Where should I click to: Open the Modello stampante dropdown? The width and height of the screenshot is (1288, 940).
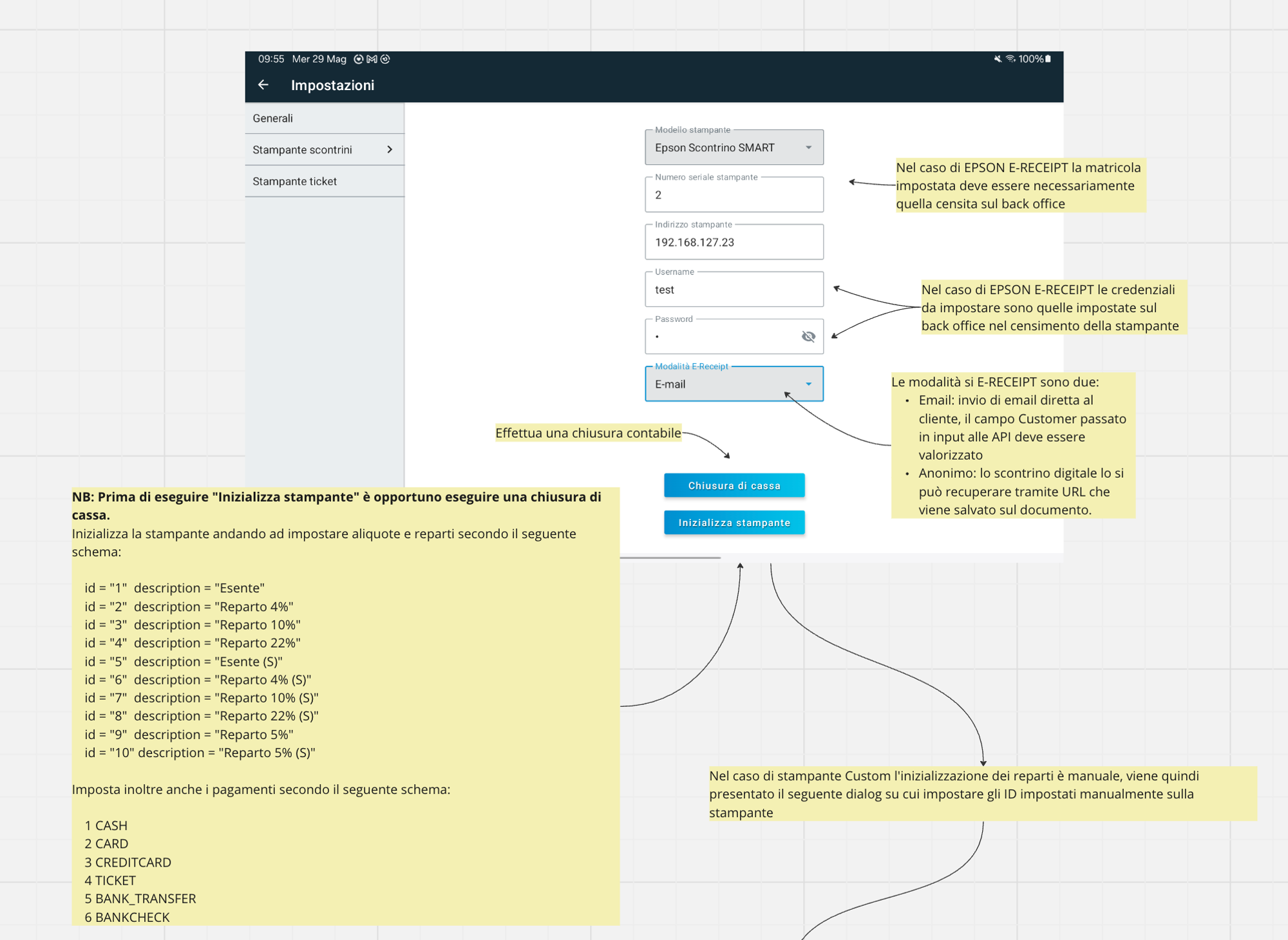[734, 147]
